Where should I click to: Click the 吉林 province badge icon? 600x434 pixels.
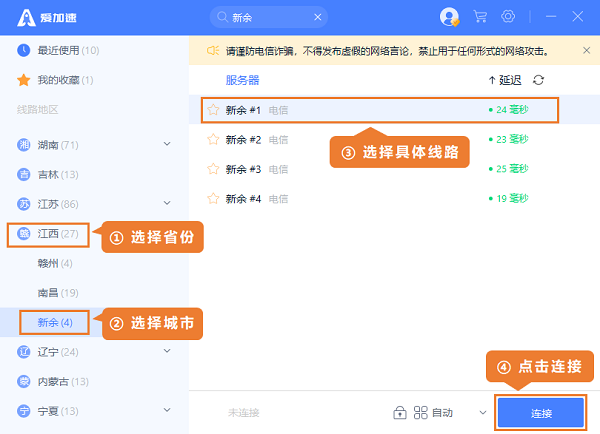coord(24,175)
